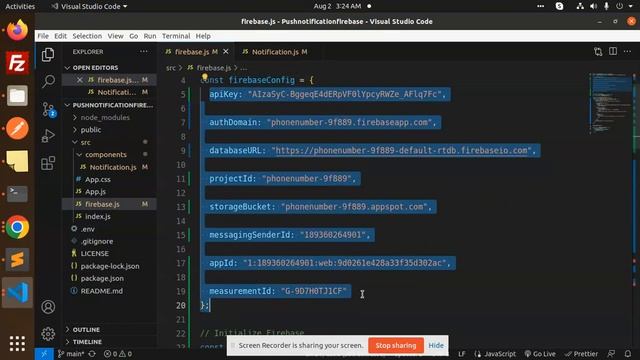The image size is (640, 360).
Task: Open Explorer views and more actions ellipsis
Action: (144, 52)
